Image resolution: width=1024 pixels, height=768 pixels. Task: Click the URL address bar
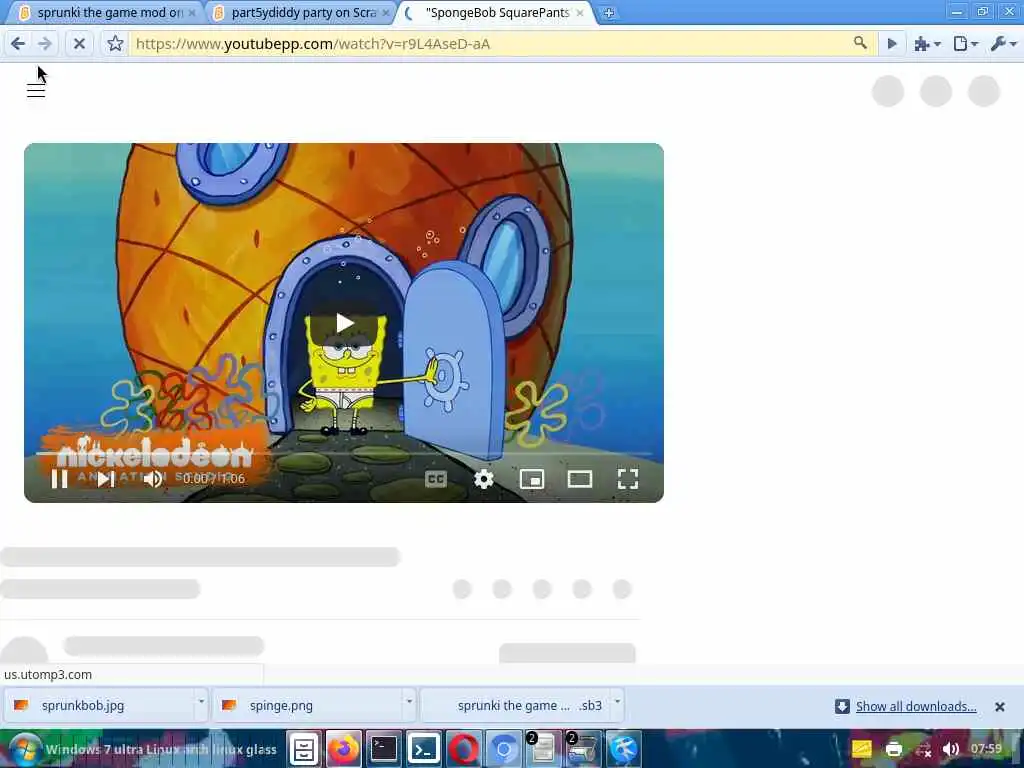490,44
